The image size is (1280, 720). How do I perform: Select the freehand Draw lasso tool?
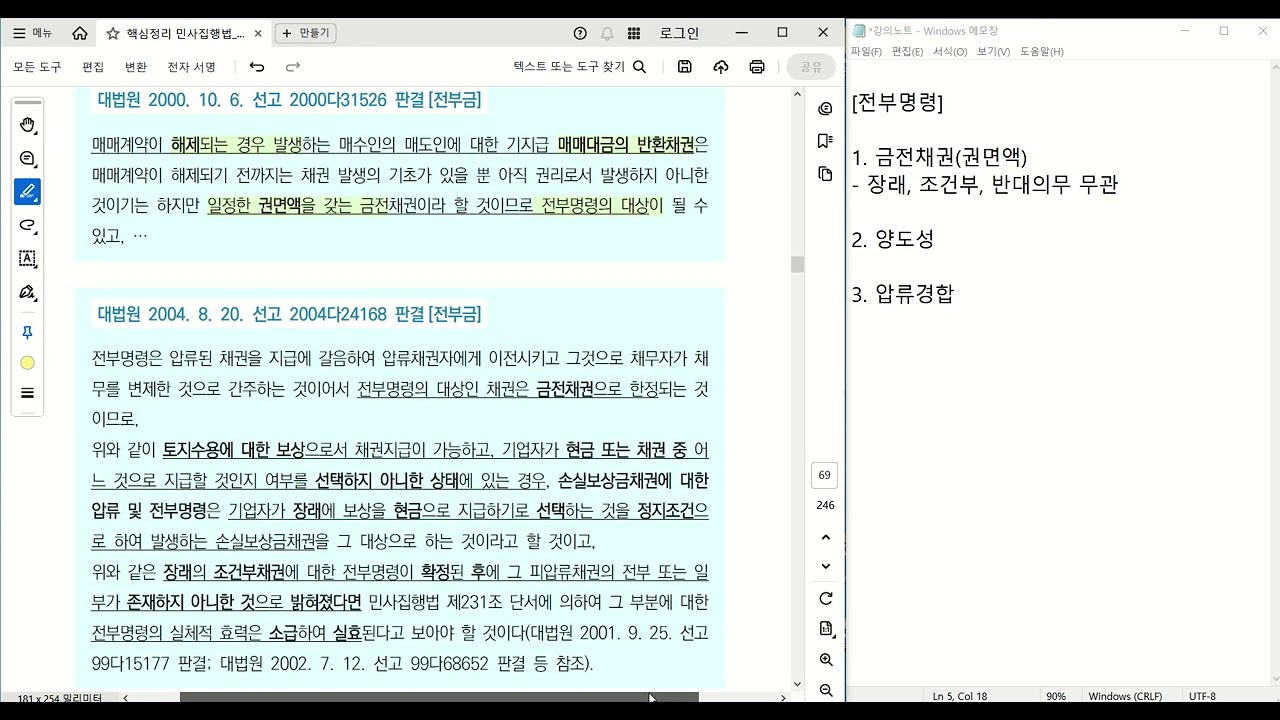(x=28, y=225)
